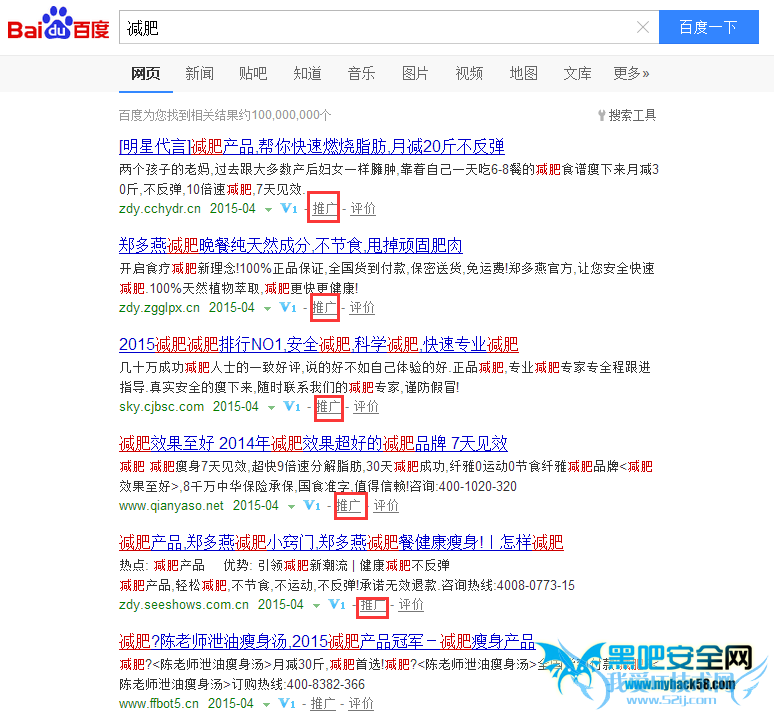
Task: Click the 百度一下 search button
Action: pyautogui.click(x=708, y=27)
